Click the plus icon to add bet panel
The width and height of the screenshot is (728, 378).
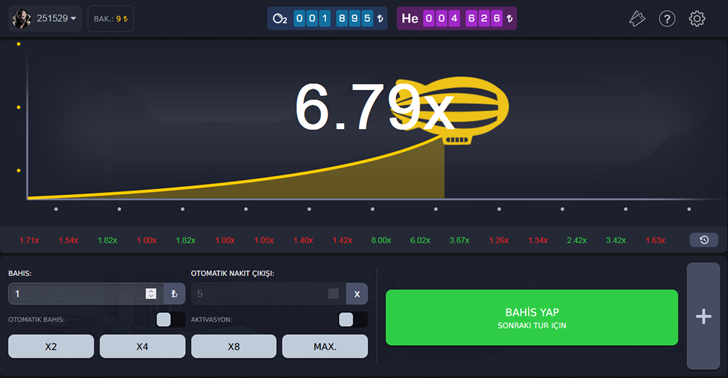pos(703,316)
